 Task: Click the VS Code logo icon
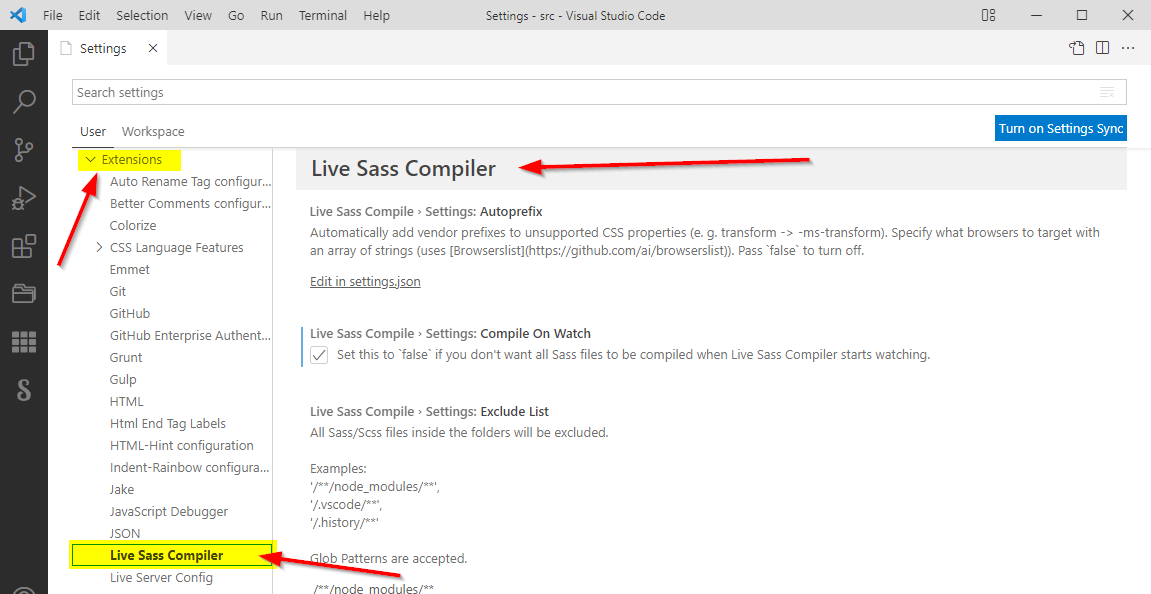(18, 15)
